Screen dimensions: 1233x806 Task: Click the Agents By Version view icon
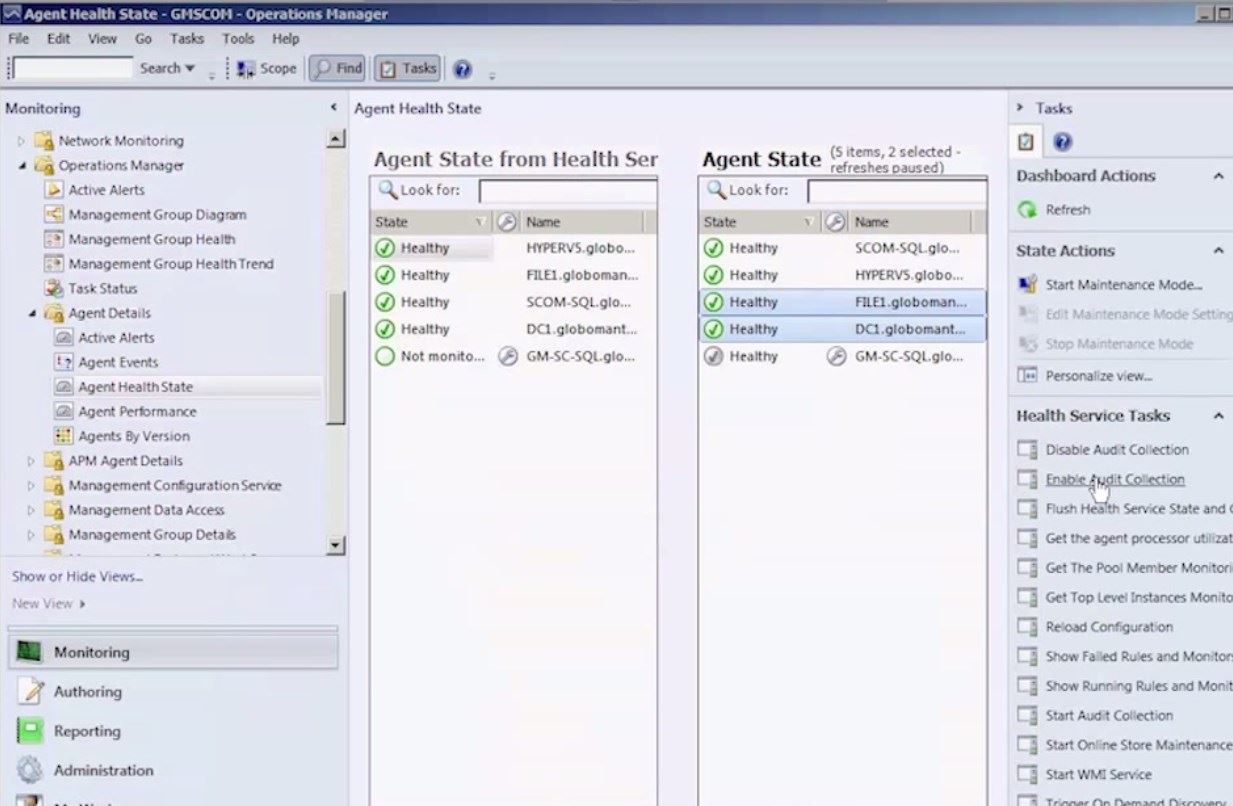64,436
